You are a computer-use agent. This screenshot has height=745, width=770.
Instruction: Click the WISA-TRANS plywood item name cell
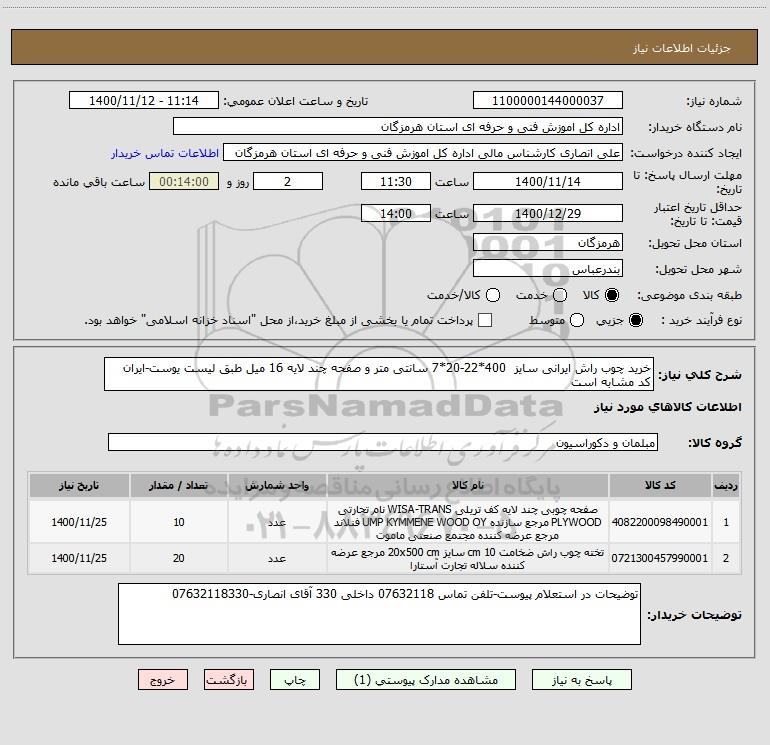468,522
